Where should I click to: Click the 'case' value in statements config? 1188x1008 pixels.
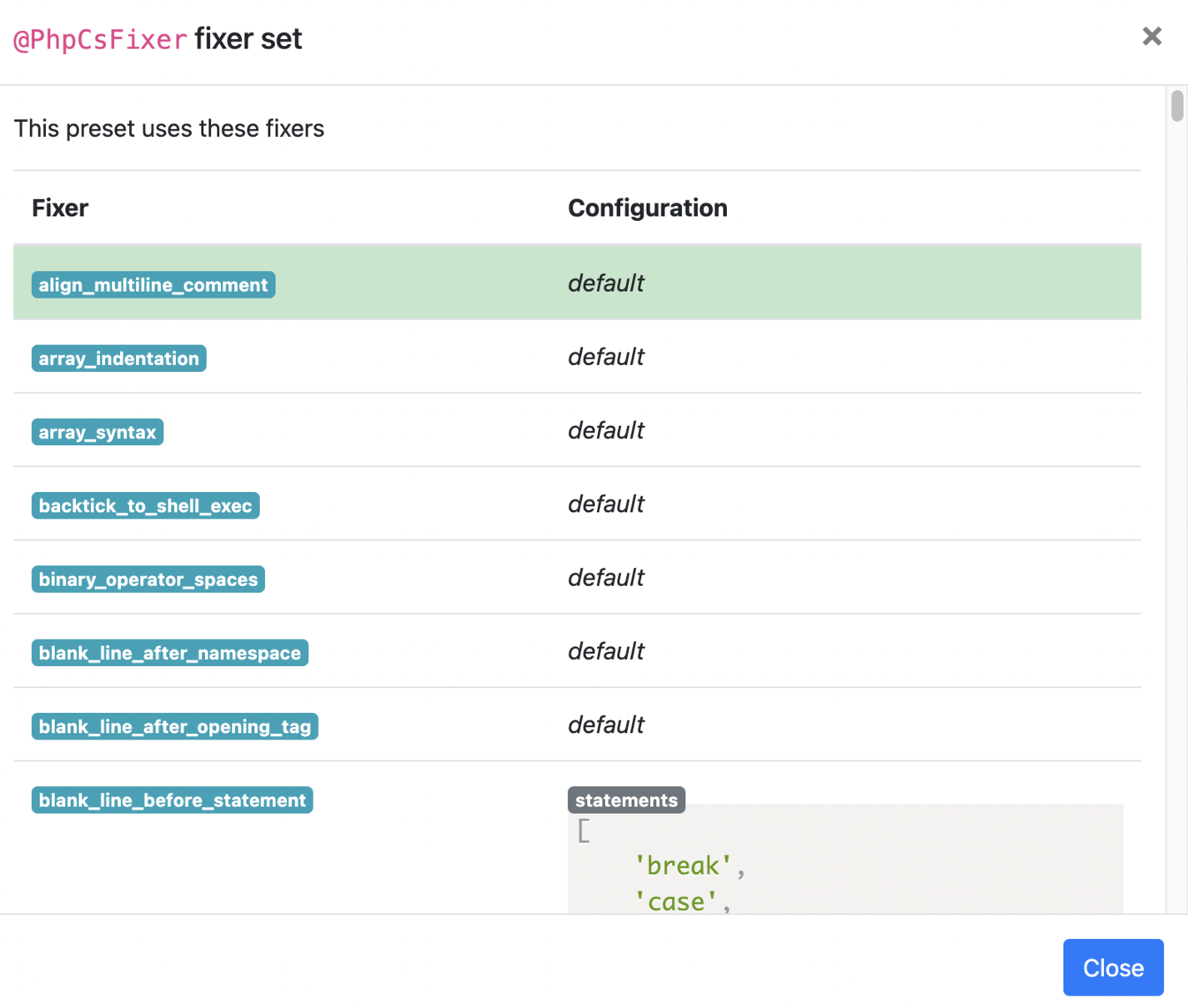pyautogui.click(x=677, y=900)
